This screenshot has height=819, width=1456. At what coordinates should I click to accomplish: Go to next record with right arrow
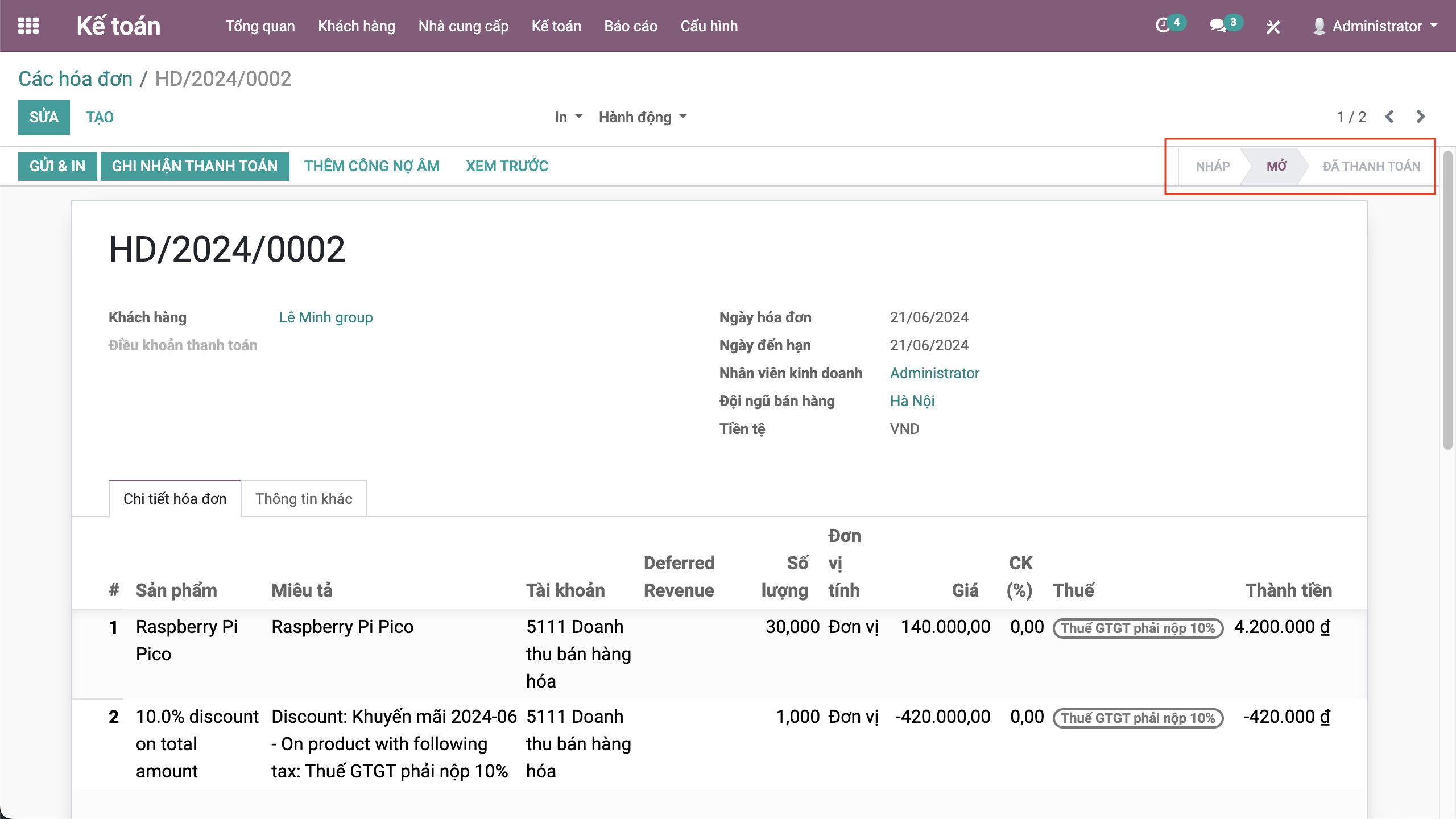pos(1421,117)
